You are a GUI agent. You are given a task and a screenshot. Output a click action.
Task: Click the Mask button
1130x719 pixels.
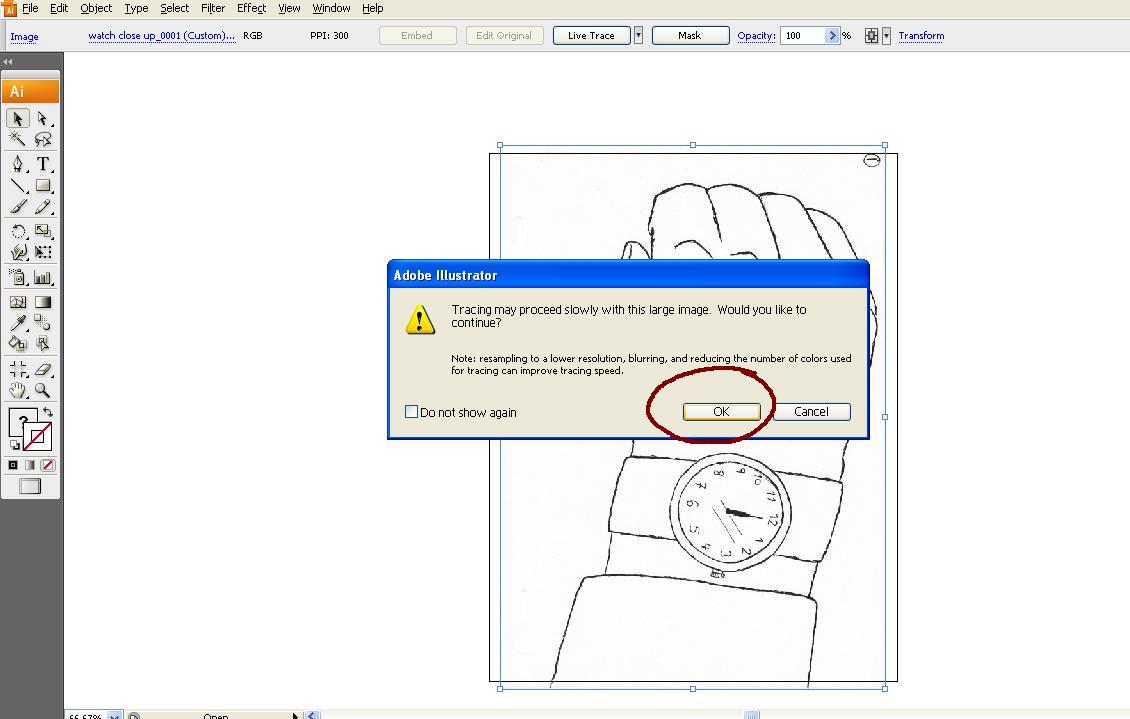point(690,35)
